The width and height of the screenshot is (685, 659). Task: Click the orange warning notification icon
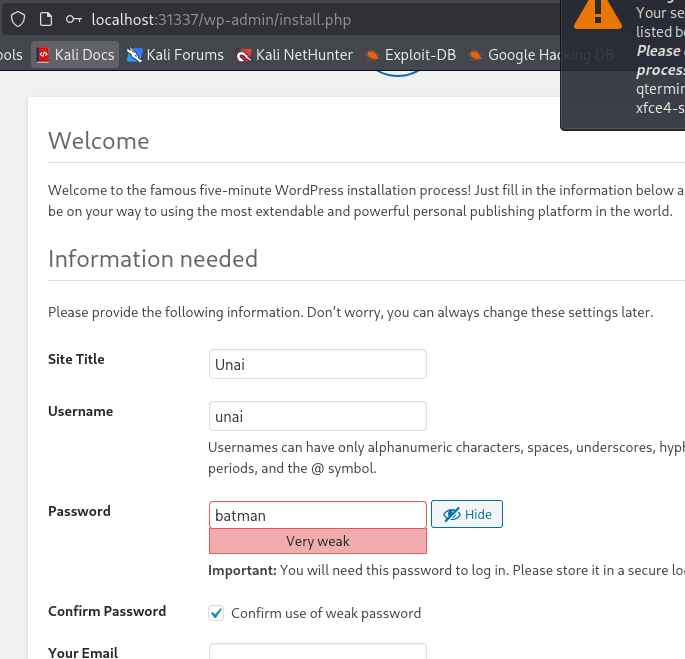599,10
